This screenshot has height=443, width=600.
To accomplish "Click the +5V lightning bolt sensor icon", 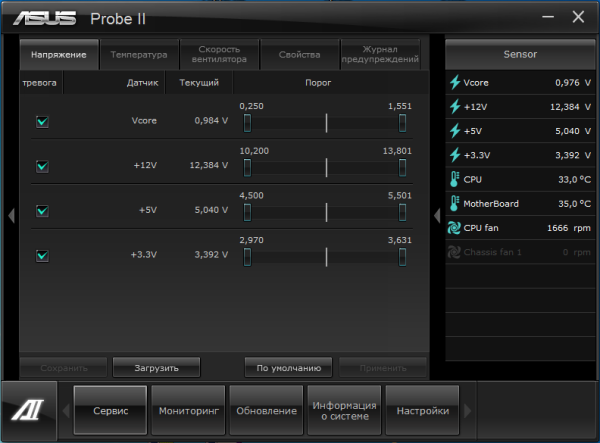I will (455, 131).
